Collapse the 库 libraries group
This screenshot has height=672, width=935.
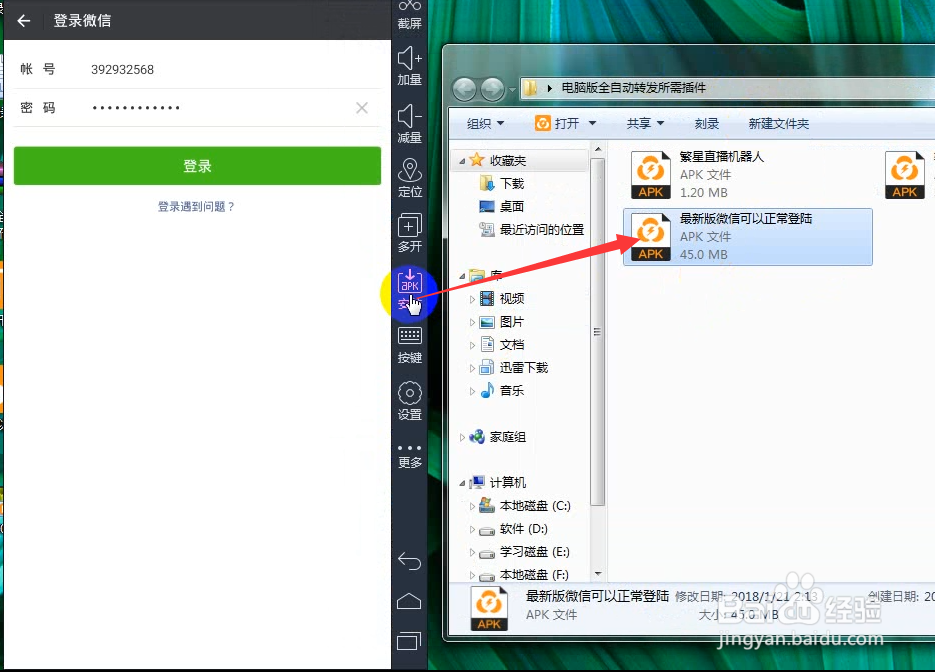[x=462, y=275]
